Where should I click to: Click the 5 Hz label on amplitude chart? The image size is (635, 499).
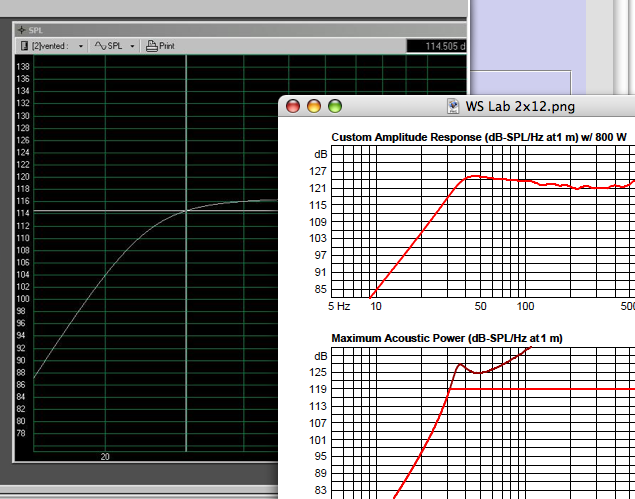coord(339,306)
